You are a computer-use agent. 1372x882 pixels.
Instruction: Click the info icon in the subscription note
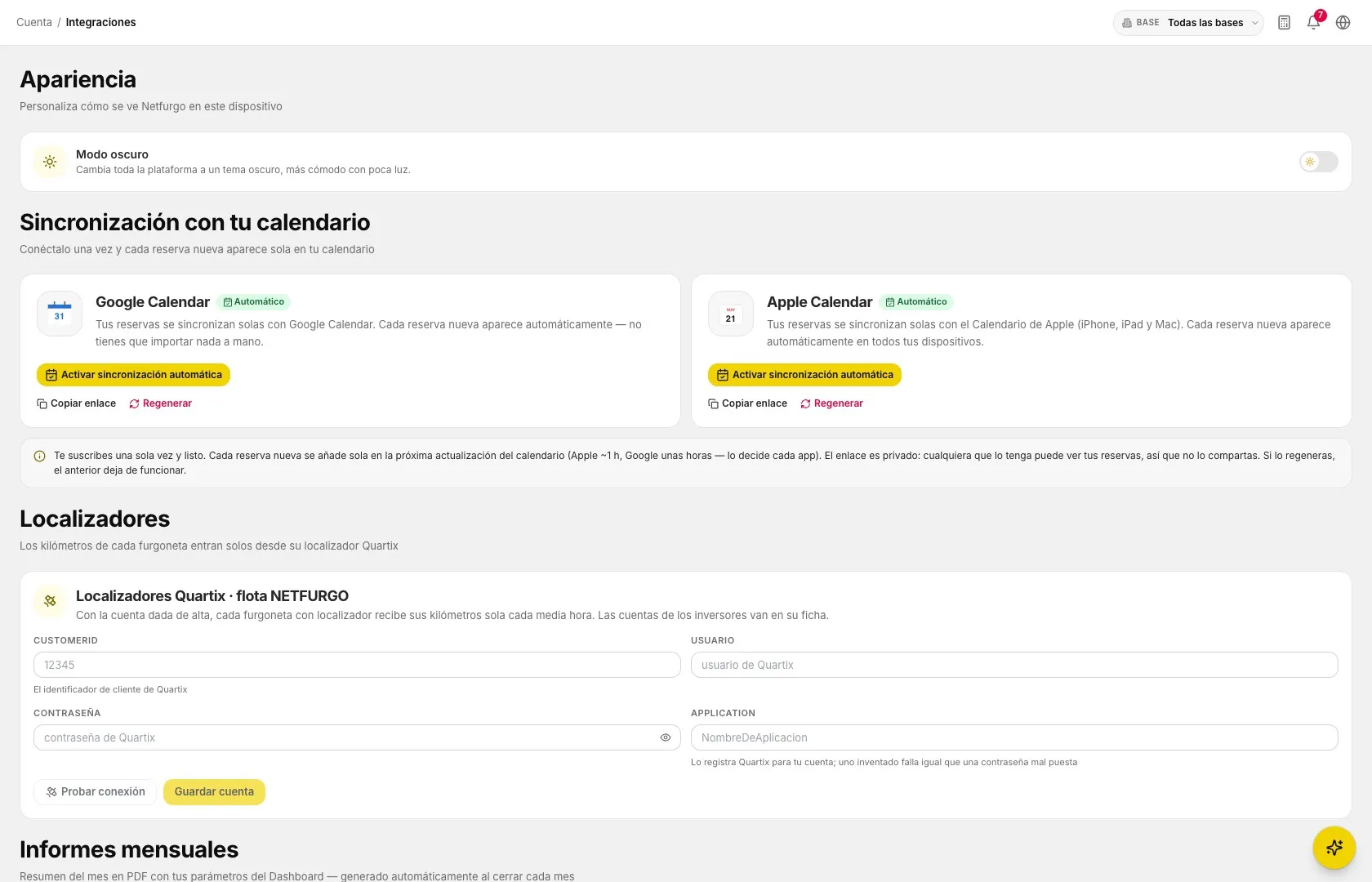click(x=39, y=457)
